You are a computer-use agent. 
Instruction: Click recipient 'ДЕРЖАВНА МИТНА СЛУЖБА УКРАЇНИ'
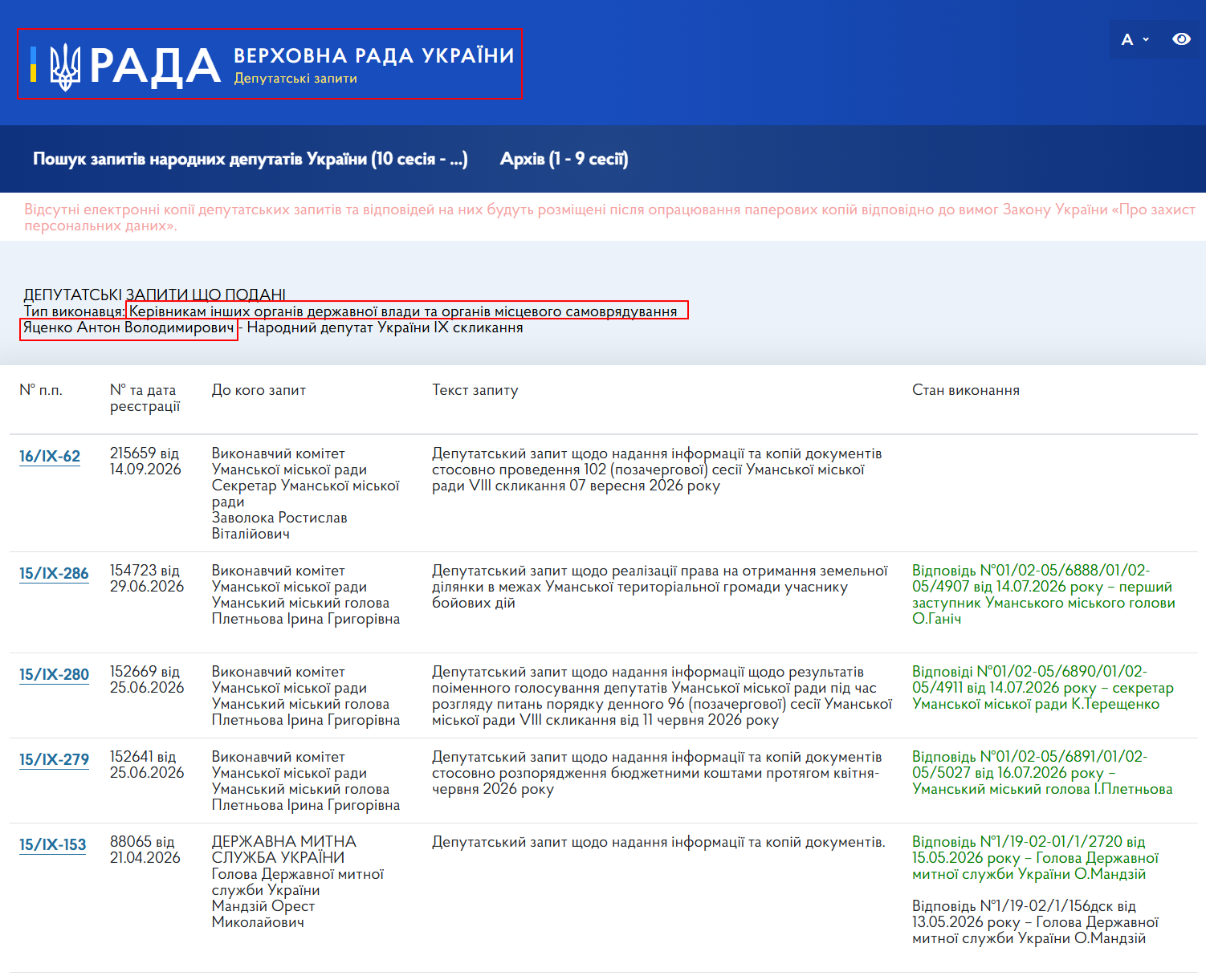[284, 850]
